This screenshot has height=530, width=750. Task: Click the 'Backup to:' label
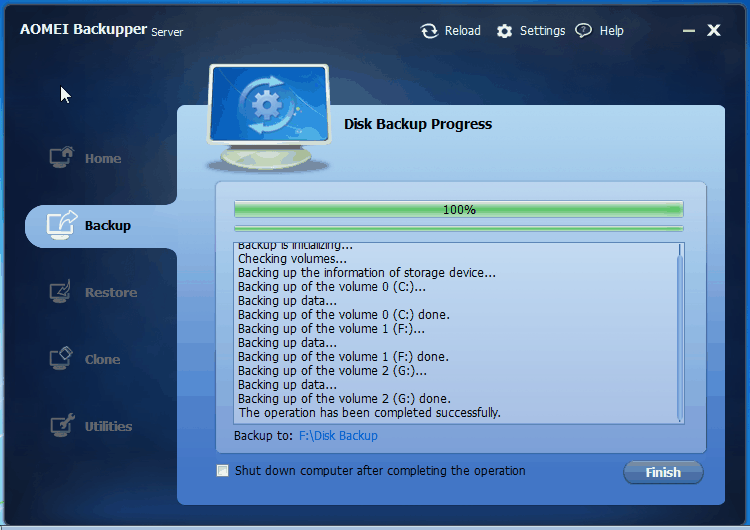[x=263, y=436]
